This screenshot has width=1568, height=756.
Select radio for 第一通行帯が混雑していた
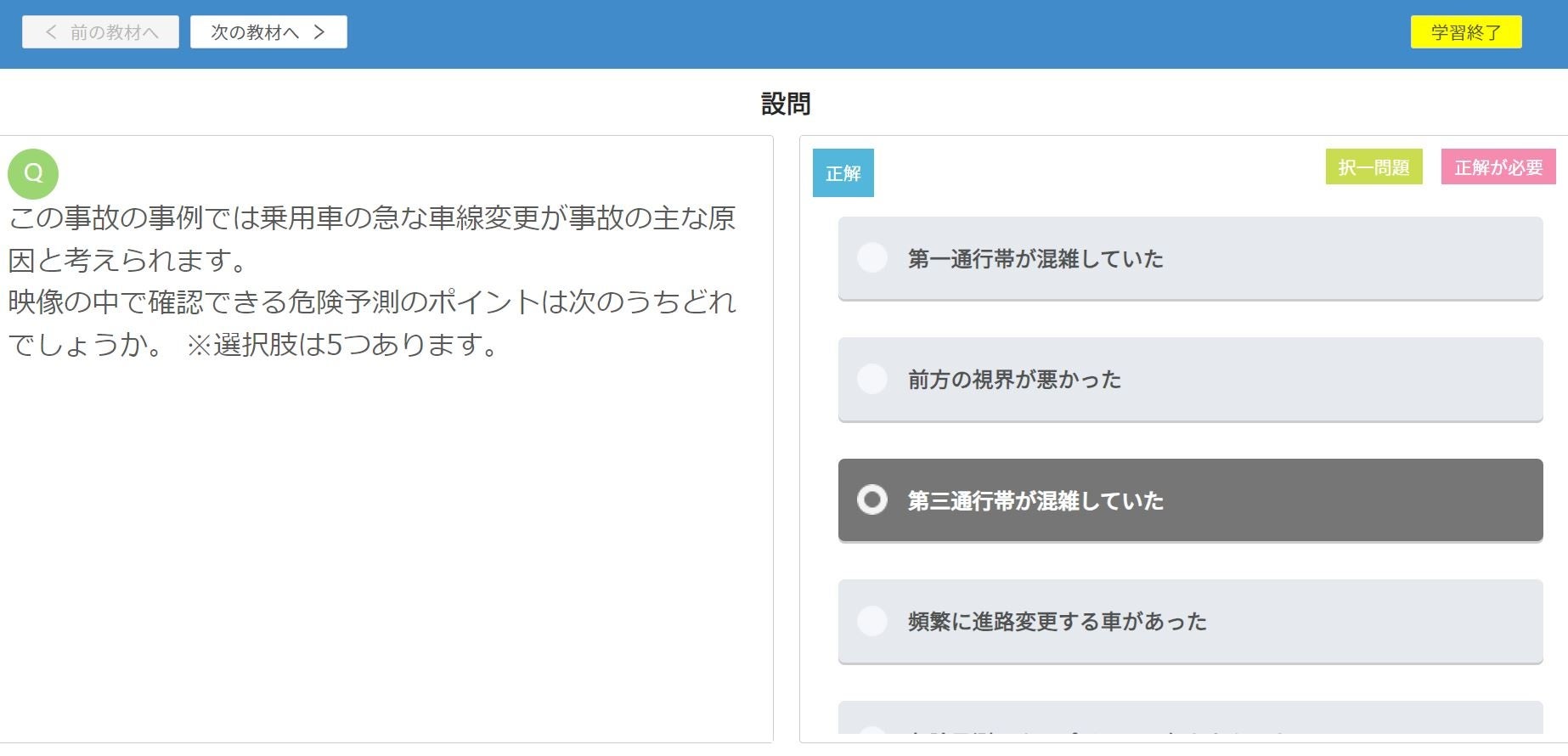click(872, 257)
